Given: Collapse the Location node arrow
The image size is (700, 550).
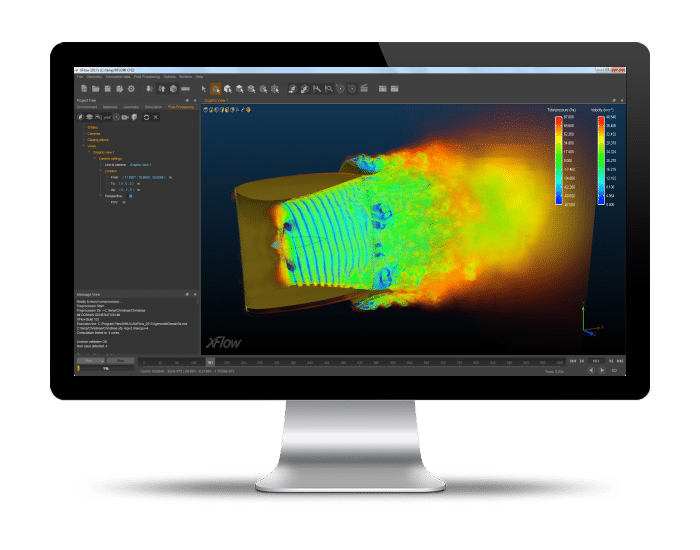Looking at the screenshot, I should [x=100, y=171].
